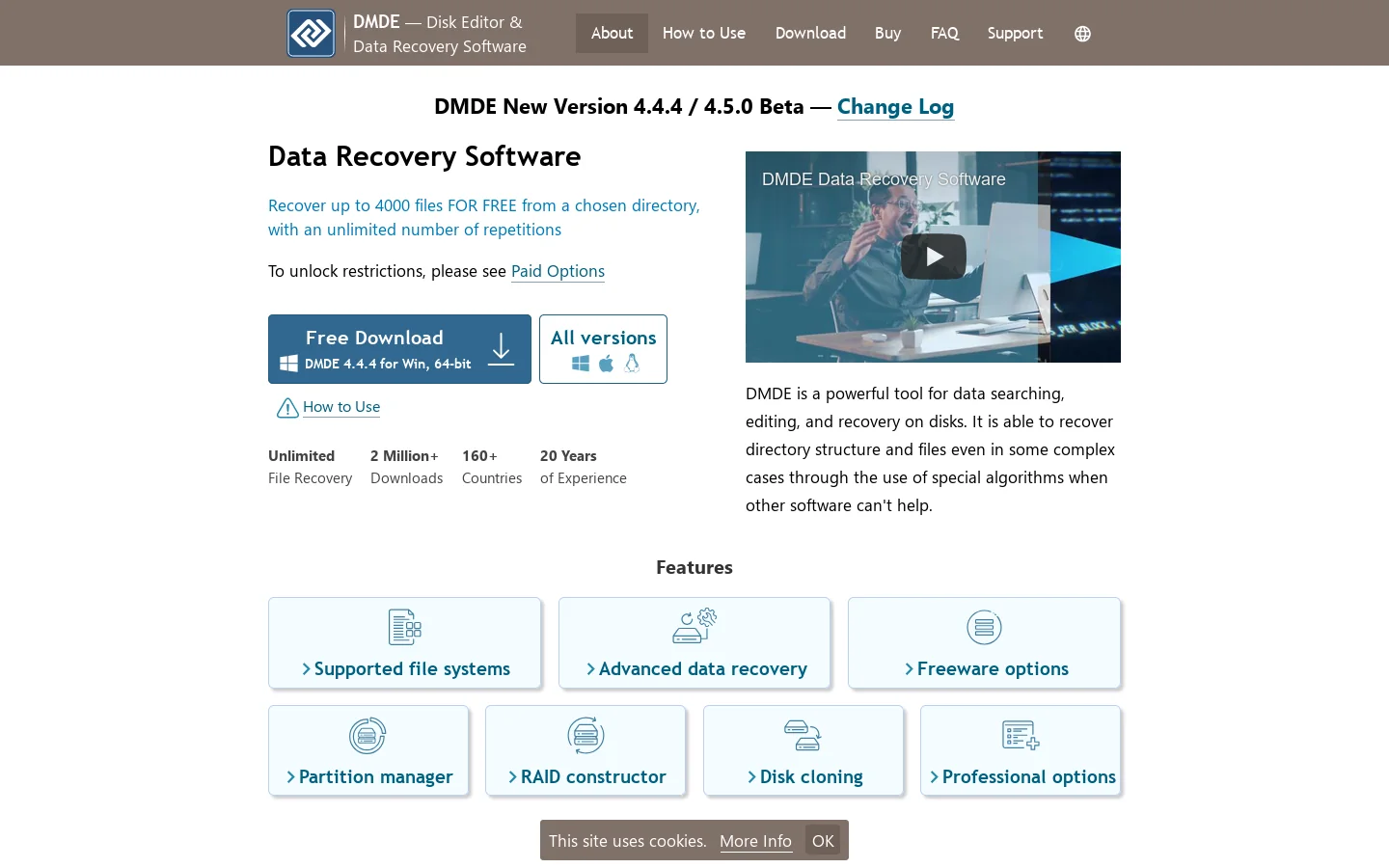Open the Support menu item
The image size is (1389, 868).
tap(1015, 33)
